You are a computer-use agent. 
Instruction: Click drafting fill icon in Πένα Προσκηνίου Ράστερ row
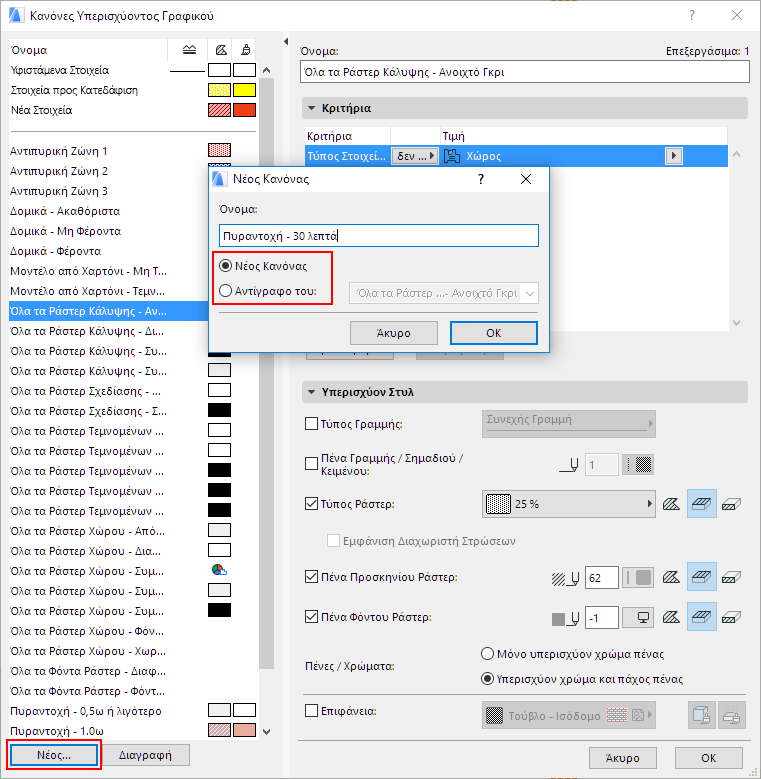(671, 577)
